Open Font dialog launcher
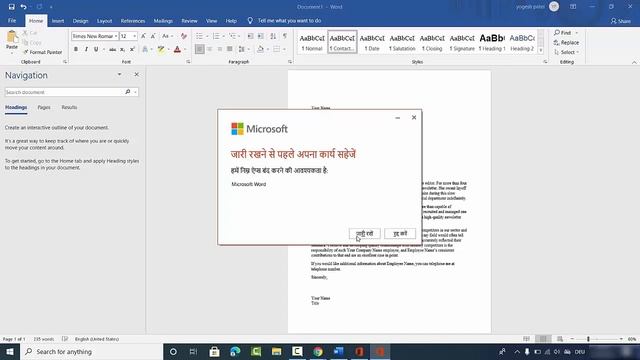The height and width of the screenshot is (360, 640). click(x=188, y=62)
